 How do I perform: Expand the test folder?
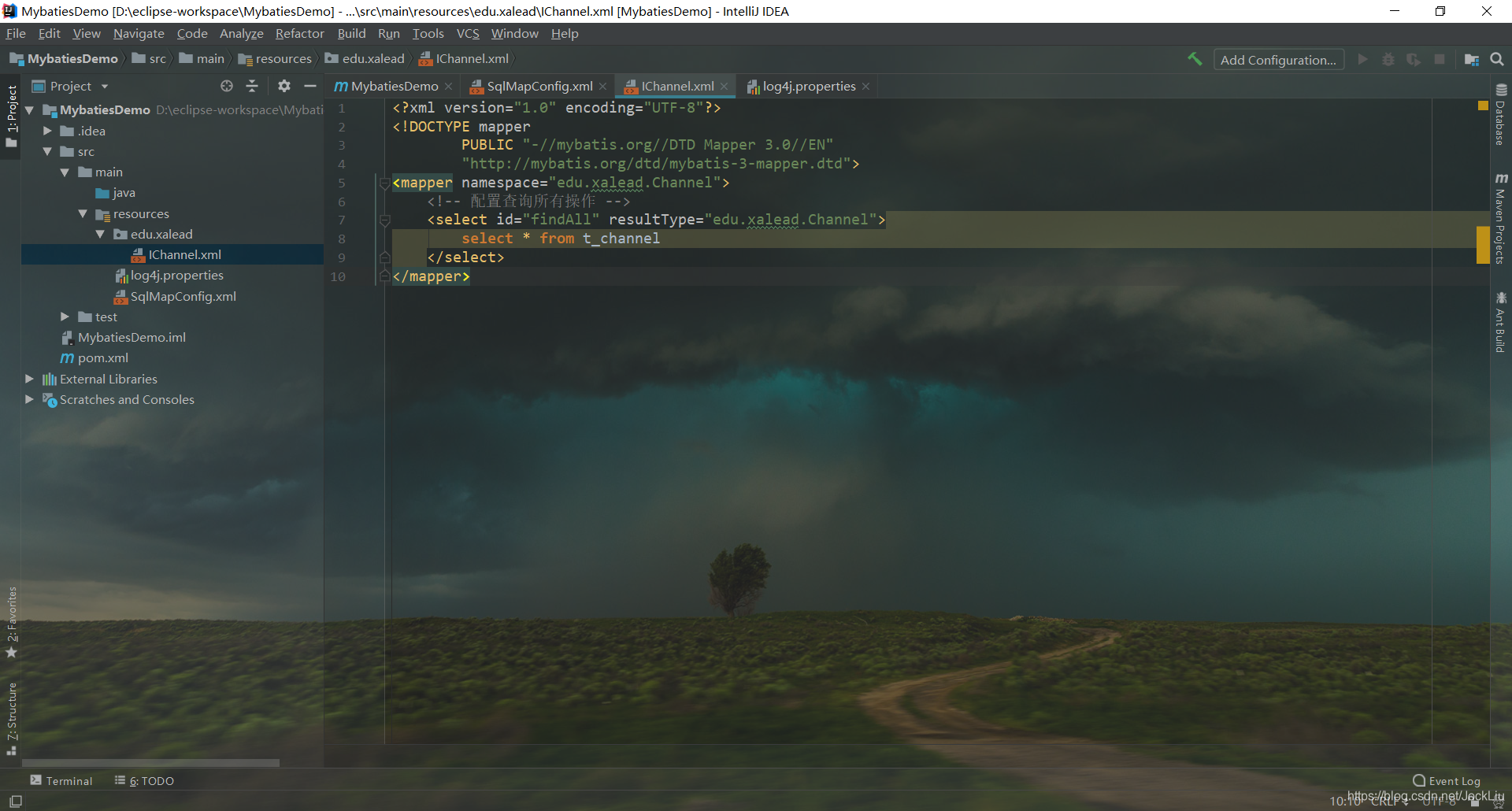pyautogui.click(x=65, y=317)
